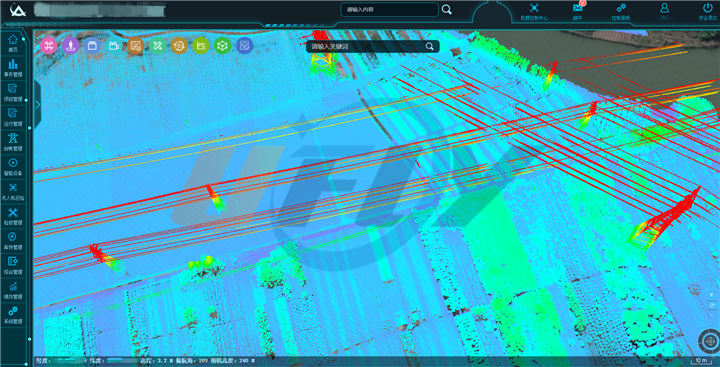The width and height of the screenshot is (720, 367).
Task: Select the green ruler and pencil measure tool
Action: (x=158, y=45)
